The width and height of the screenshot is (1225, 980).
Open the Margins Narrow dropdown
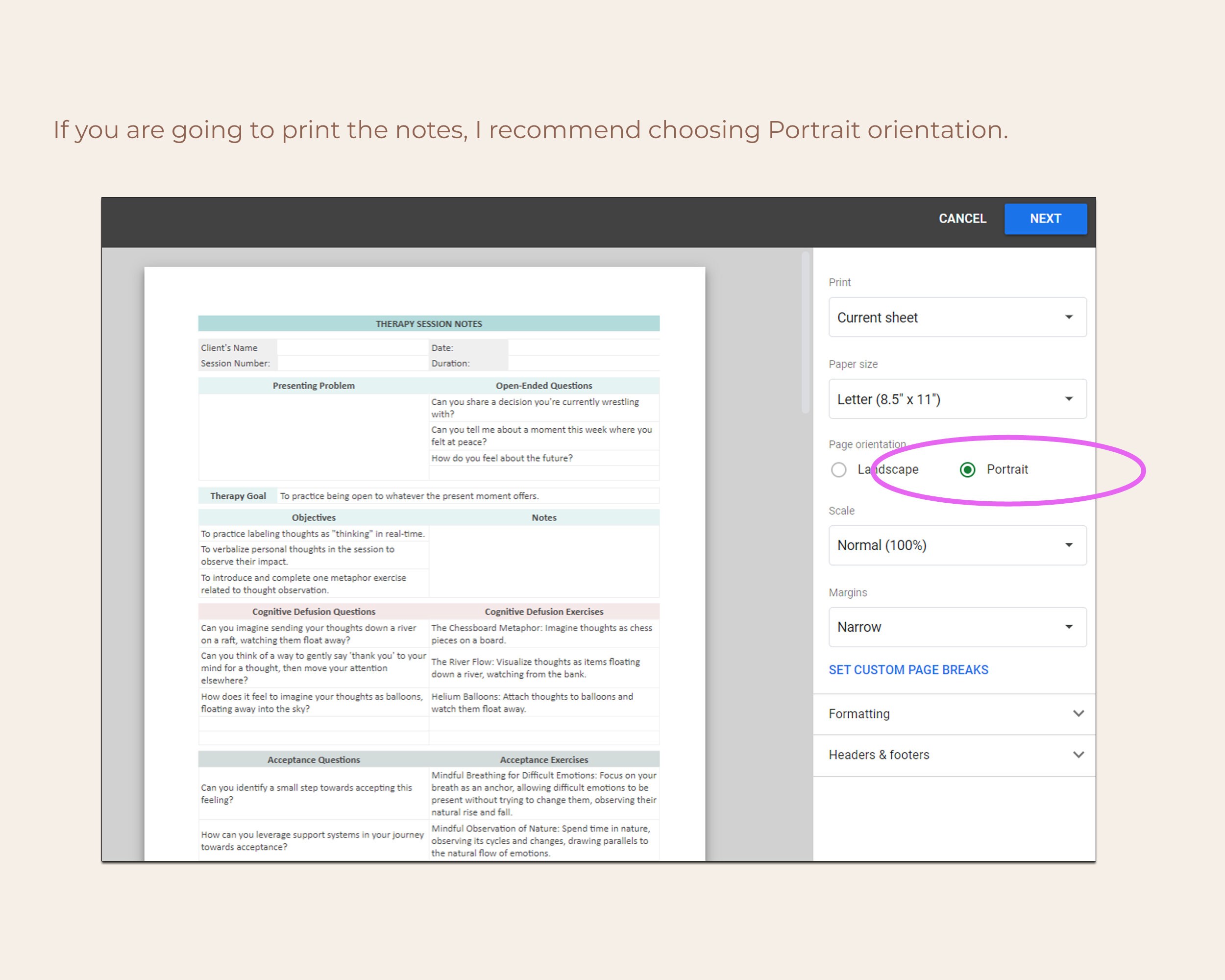[x=957, y=627]
